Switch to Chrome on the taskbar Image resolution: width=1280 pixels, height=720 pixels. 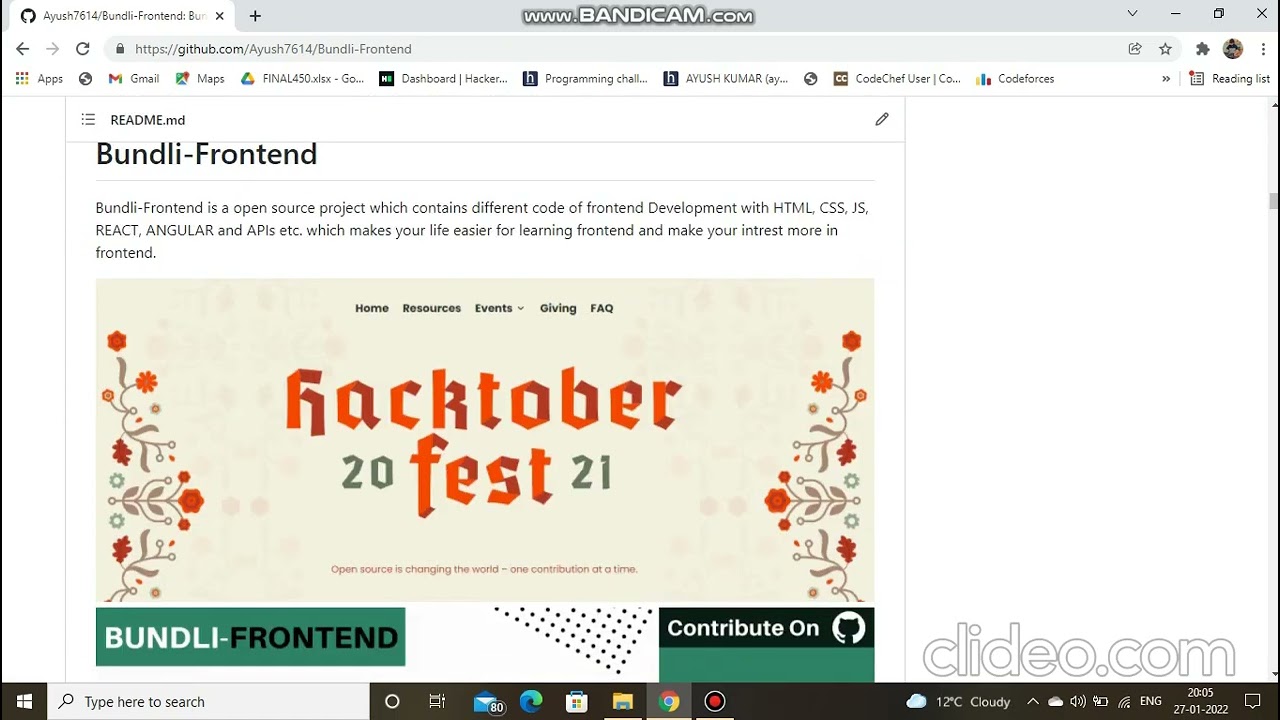coord(669,701)
